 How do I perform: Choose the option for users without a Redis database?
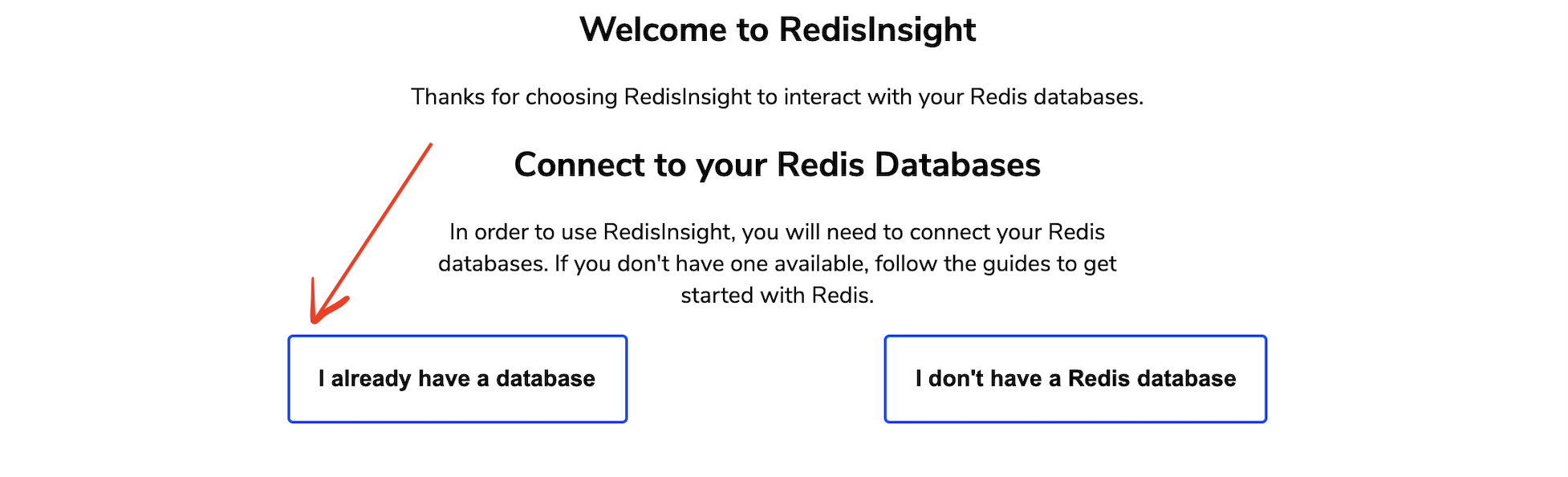[1075, 378]
